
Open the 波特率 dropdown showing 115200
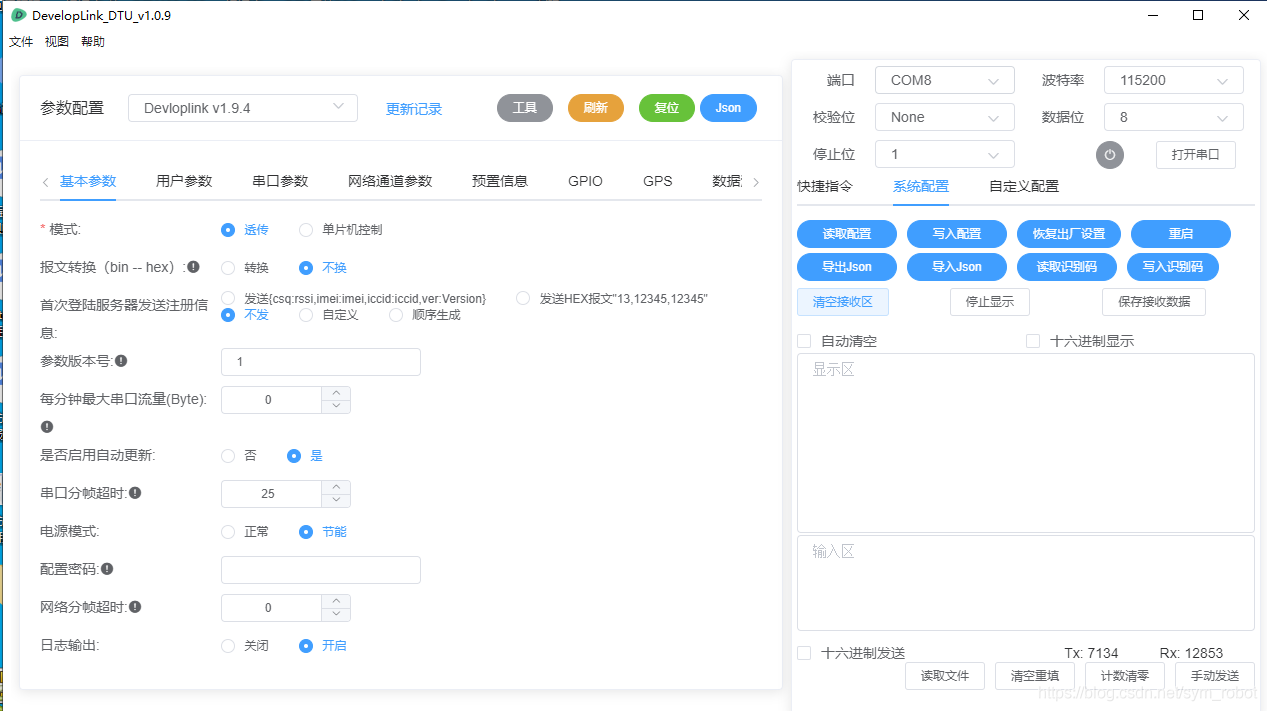tap(1173, 80)
